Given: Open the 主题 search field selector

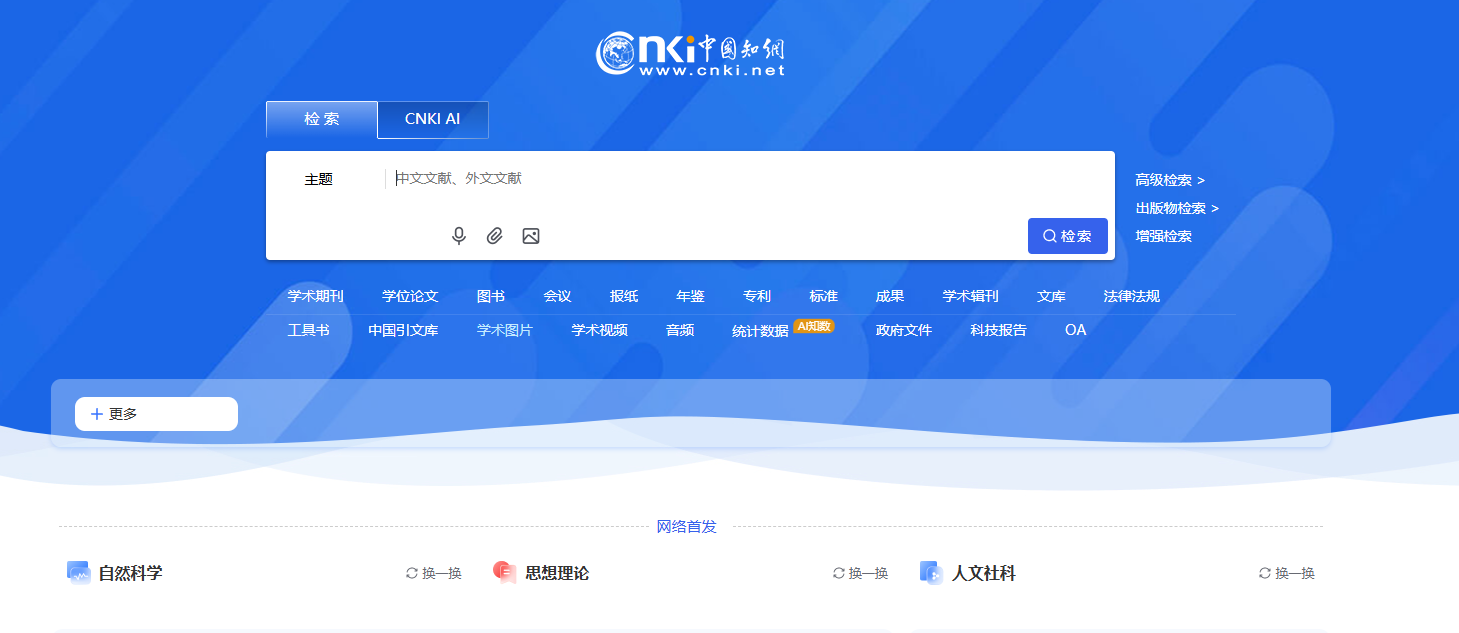Looking at the screenshot, I should [x=319, y=180].
